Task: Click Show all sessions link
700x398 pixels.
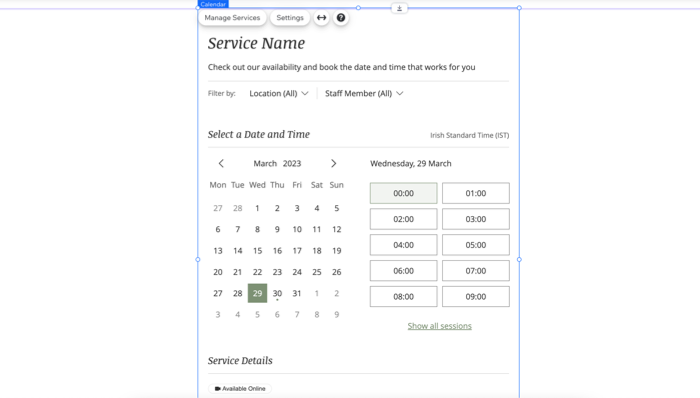Action: pos(439,326)
